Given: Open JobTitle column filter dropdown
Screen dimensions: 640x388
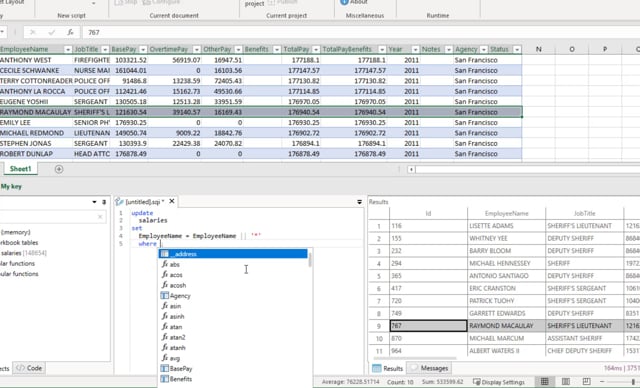Looking at the screenshot, I should (x=105, y=49).
